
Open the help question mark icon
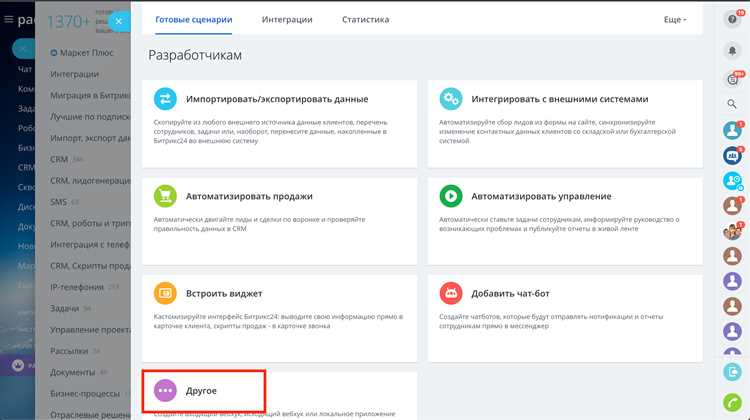coord(732,19)
